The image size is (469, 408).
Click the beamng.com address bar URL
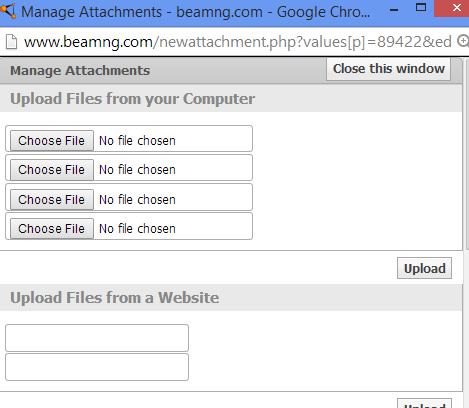point(237,42)
